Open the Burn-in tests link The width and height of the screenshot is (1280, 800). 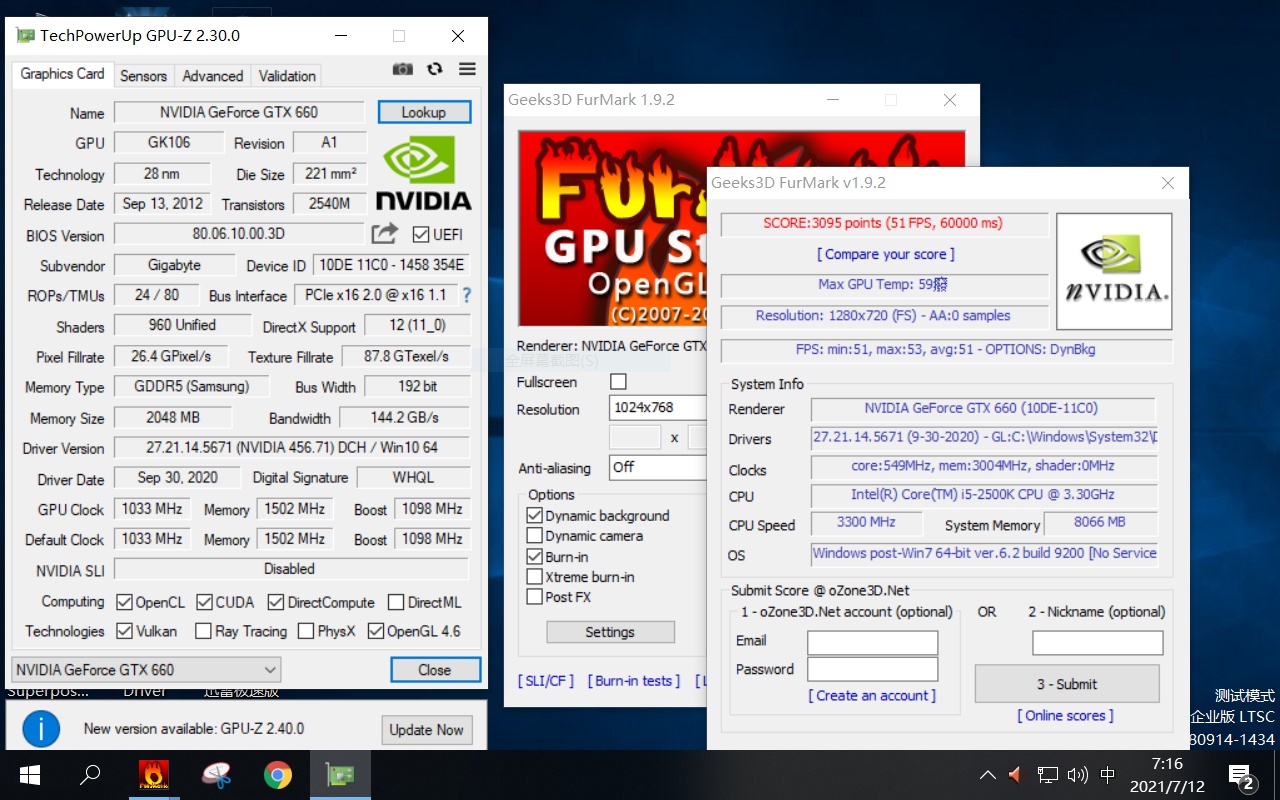[634, 680]
